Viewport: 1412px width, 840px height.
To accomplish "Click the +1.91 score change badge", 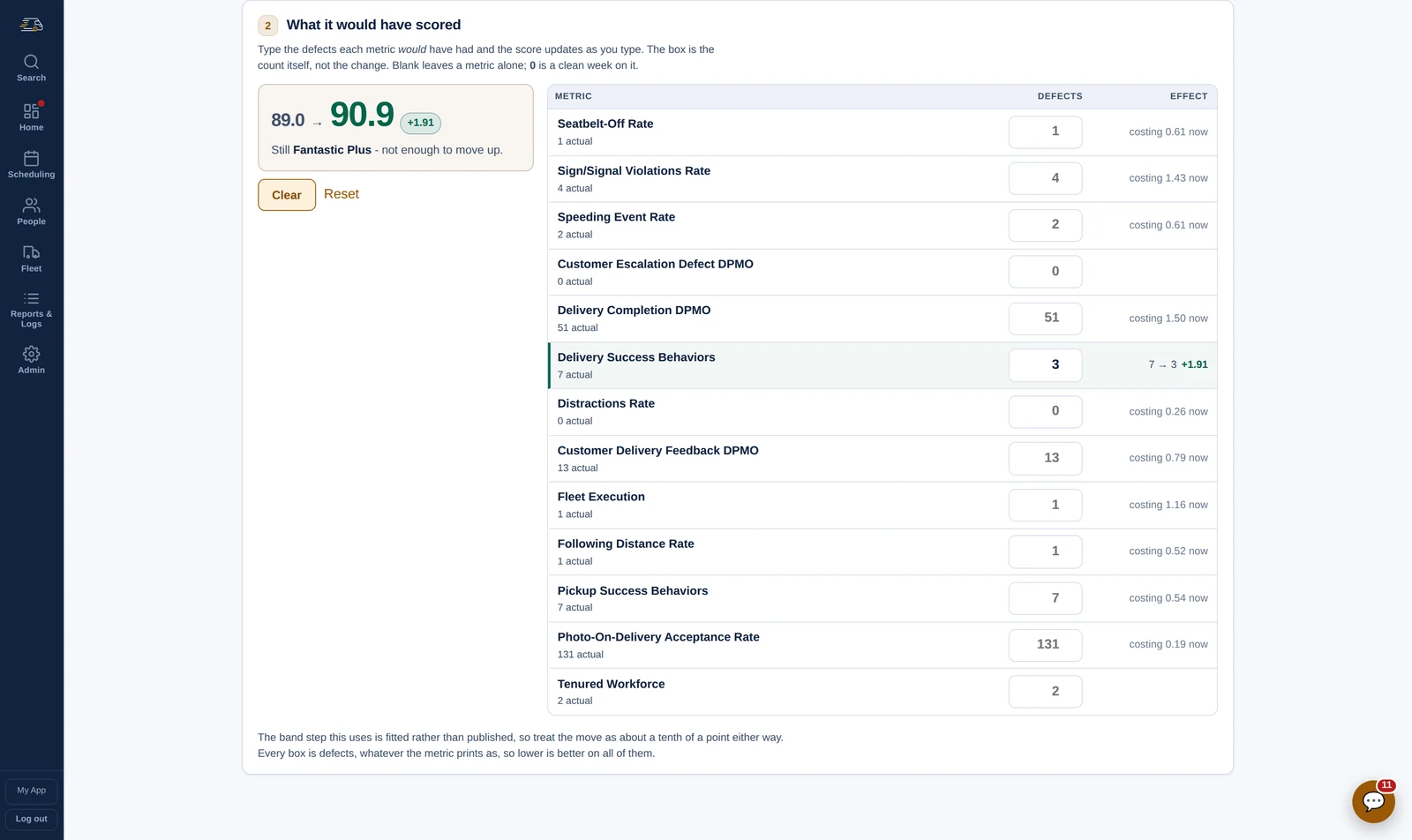I will point(420,123).
